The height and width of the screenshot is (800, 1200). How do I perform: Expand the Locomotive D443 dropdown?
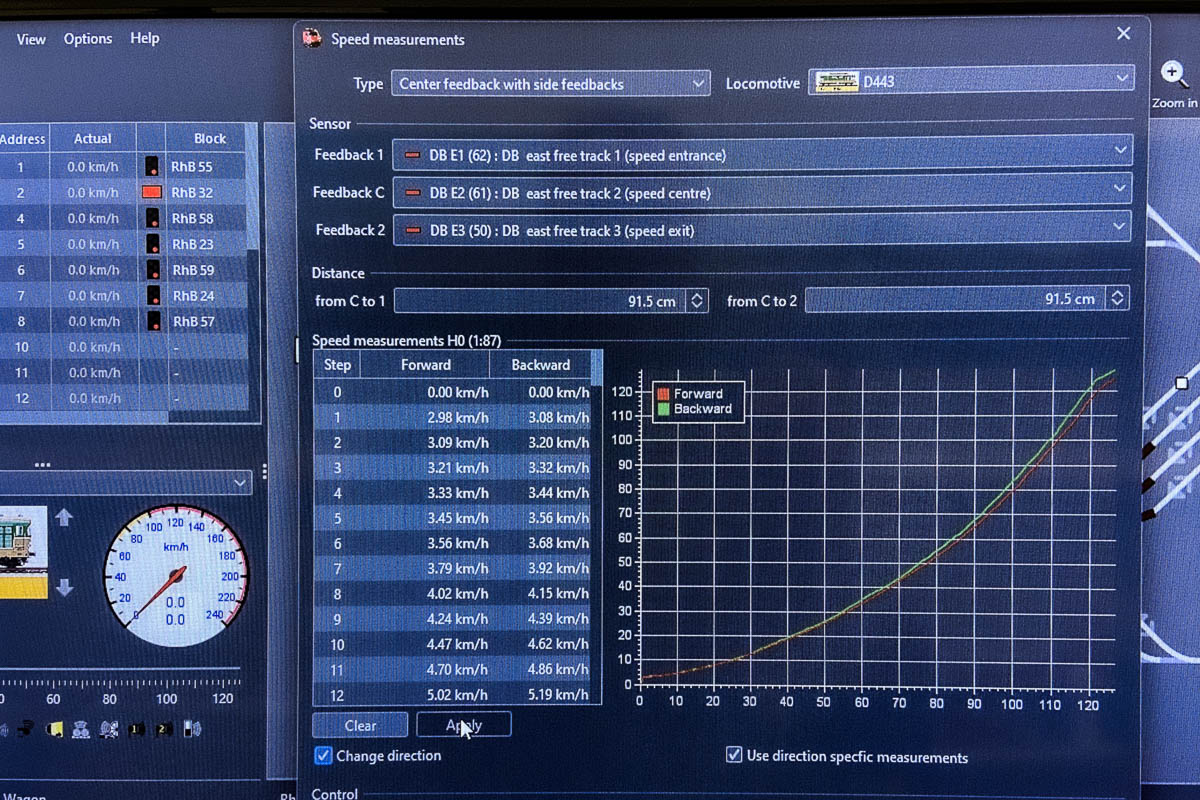[971, 81]
